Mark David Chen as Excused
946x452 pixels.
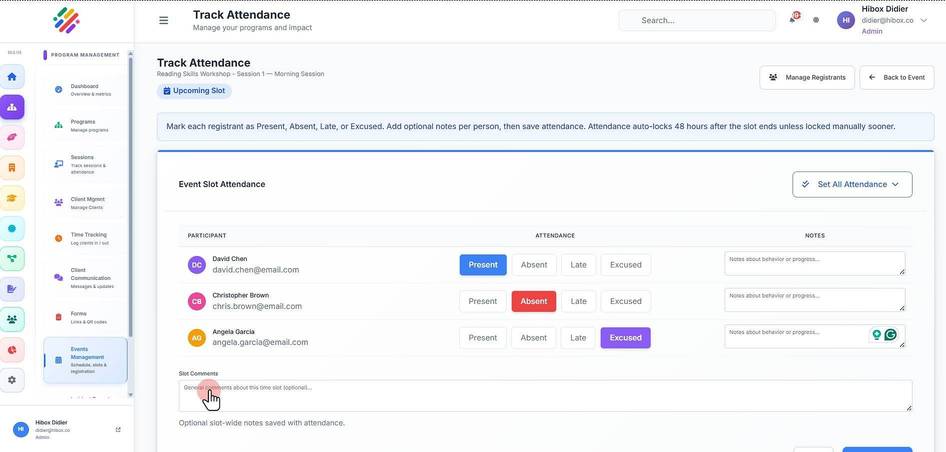[x=626, y=264]
